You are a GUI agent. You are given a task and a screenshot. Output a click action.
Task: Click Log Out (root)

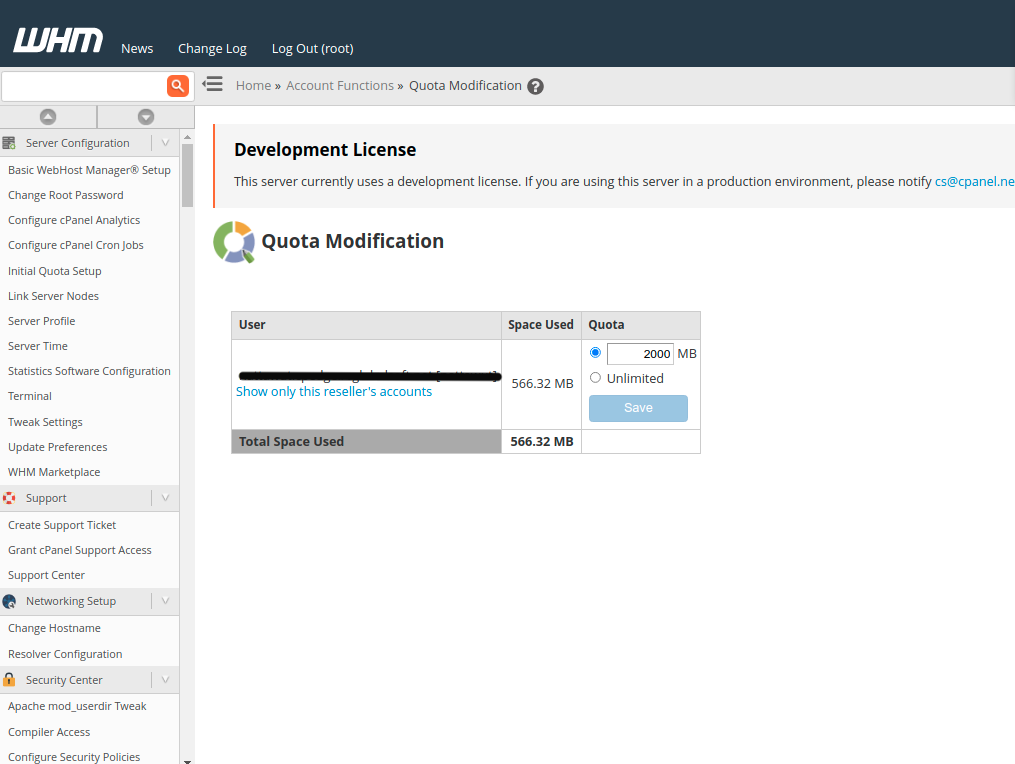coord(313,49)
